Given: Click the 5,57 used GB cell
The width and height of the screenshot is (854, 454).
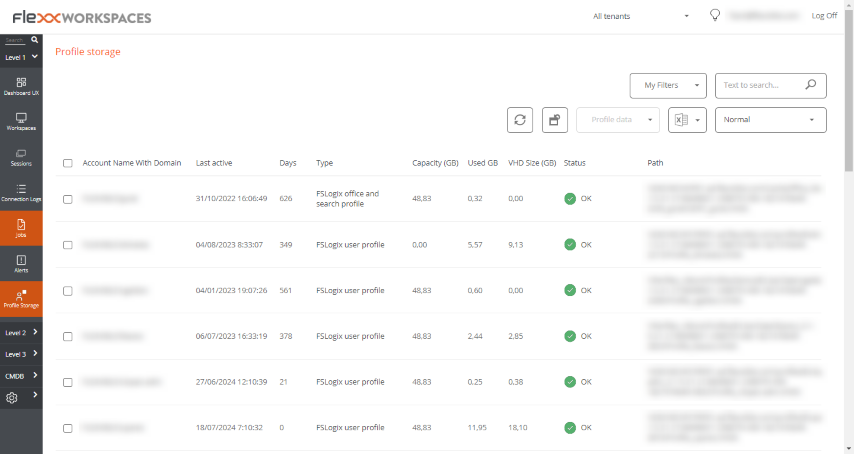Looking at the screenshot, I should click(x=475, y=245).
